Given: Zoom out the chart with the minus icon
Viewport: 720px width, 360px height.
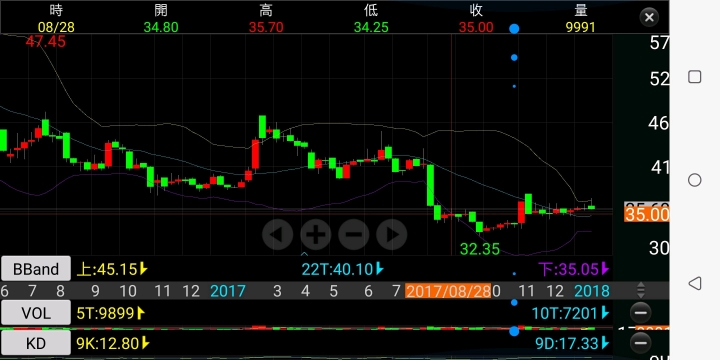Looking at the screenshot, I should 354,235.
